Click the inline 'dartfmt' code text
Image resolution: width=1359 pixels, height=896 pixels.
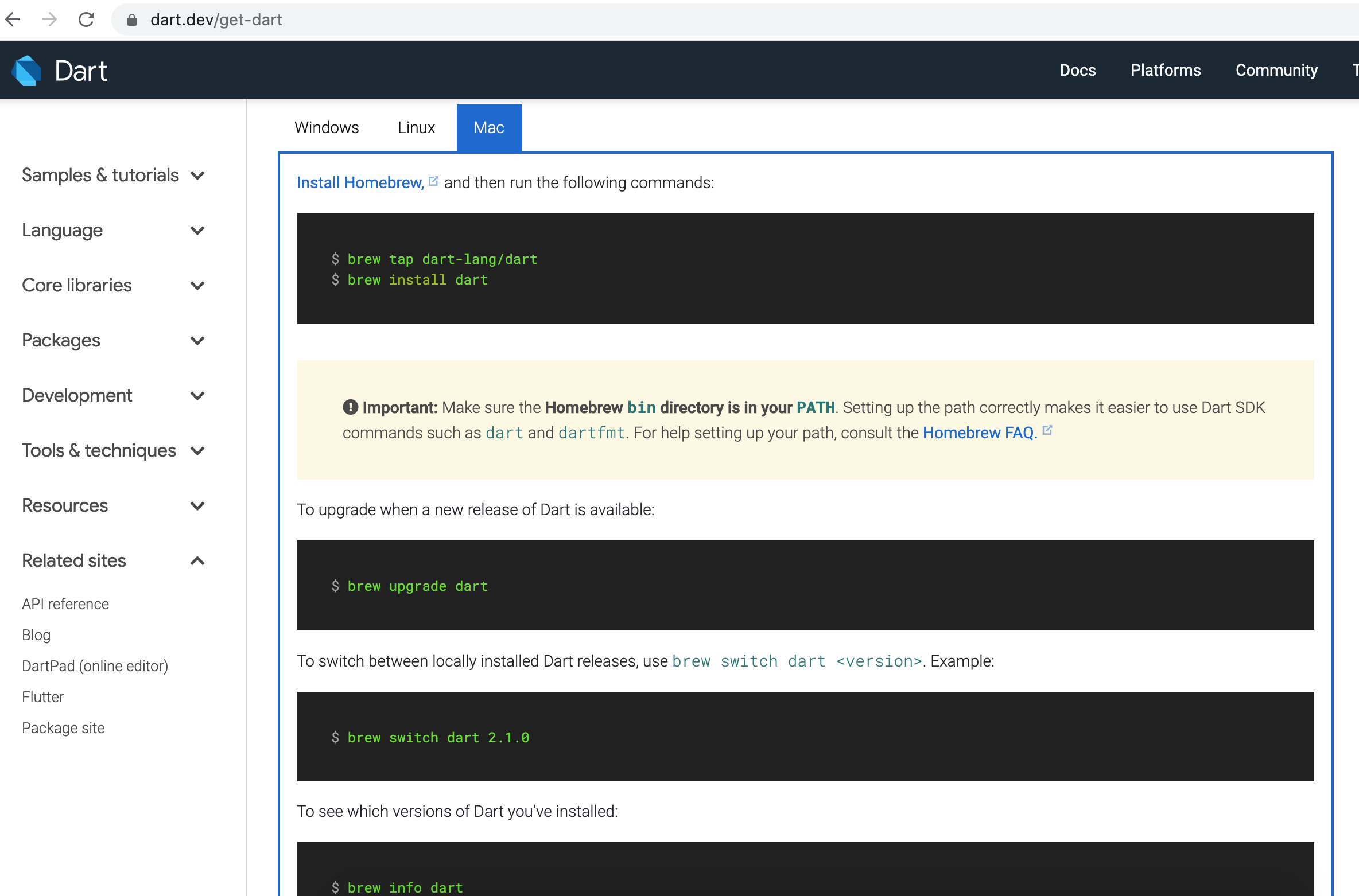592,433
